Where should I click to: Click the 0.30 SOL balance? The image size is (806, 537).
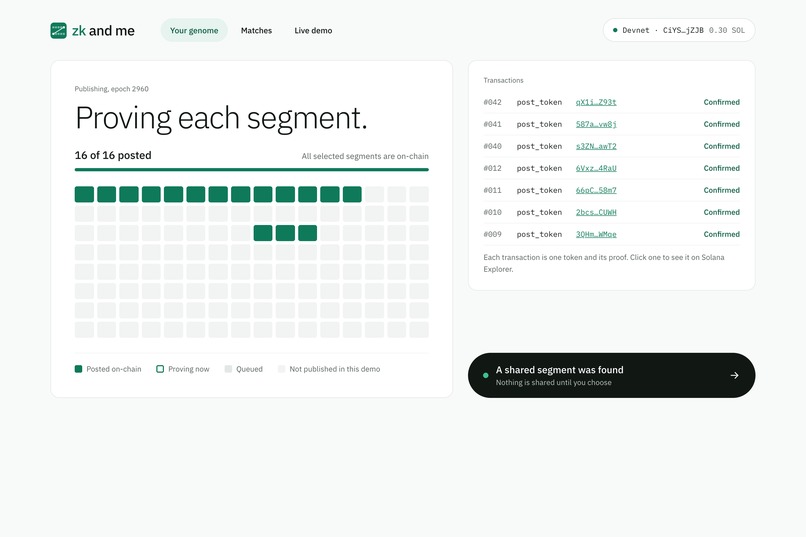click(726, 30)
